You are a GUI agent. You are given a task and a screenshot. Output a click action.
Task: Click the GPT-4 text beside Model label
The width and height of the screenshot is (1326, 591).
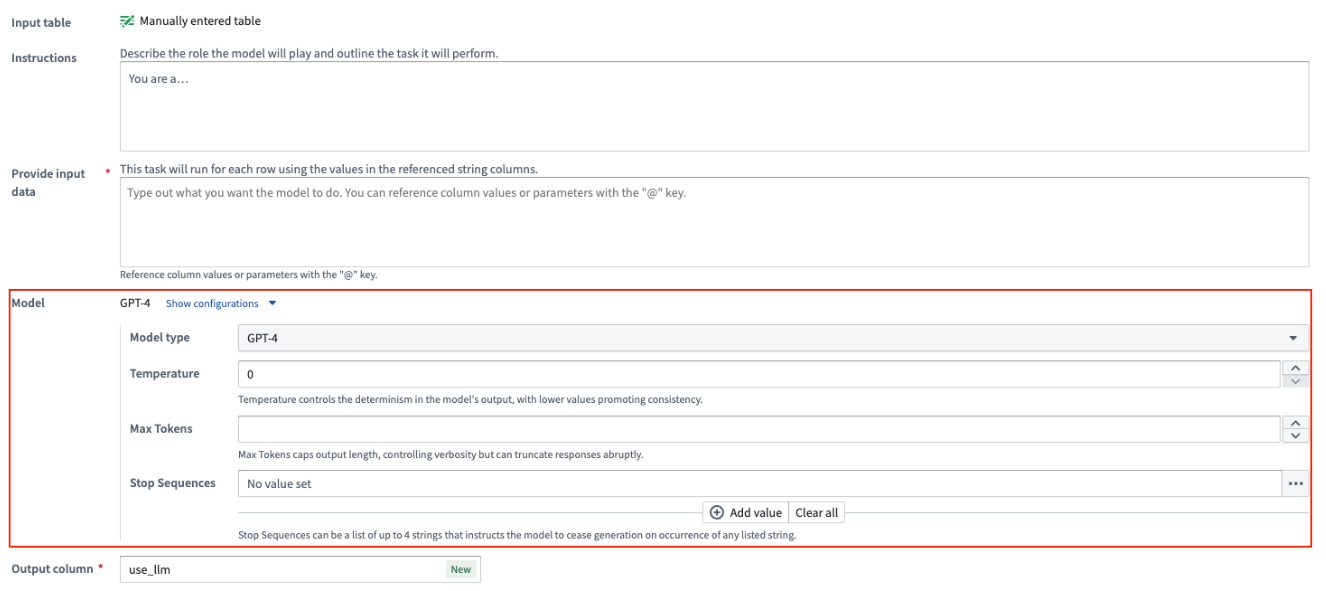pos(135,303)
